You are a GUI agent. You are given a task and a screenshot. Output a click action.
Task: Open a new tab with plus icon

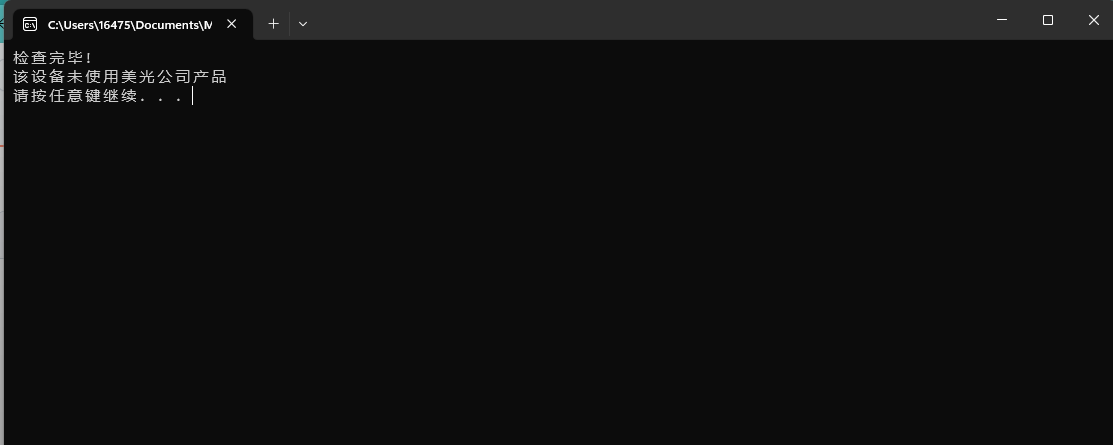pos(273,23)
